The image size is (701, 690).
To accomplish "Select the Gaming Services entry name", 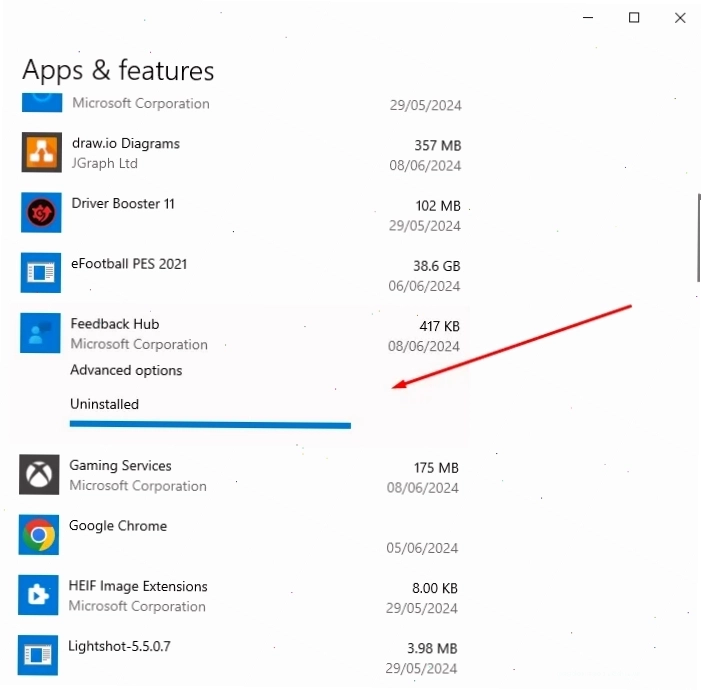I will (120, 466).
